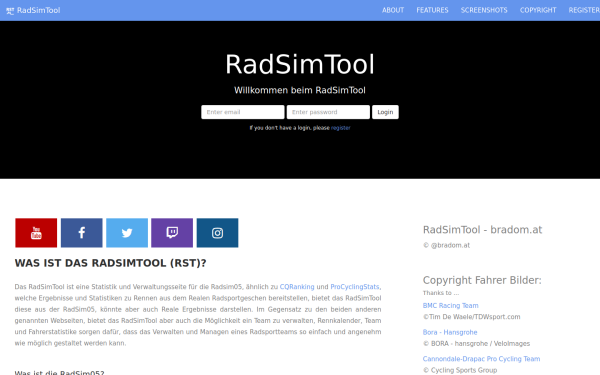
Task: Click 'Willkommen beim RadSimTool' subtitle
Action: tap(300, 90)
